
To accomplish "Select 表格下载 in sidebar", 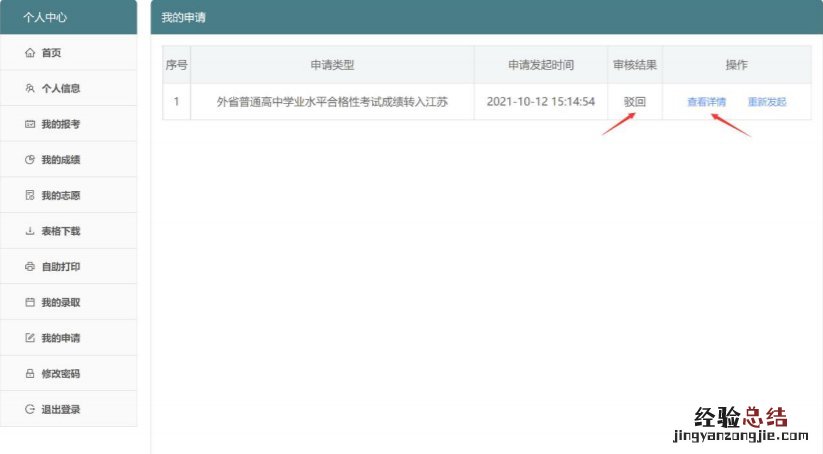I will tap(68, 231).
